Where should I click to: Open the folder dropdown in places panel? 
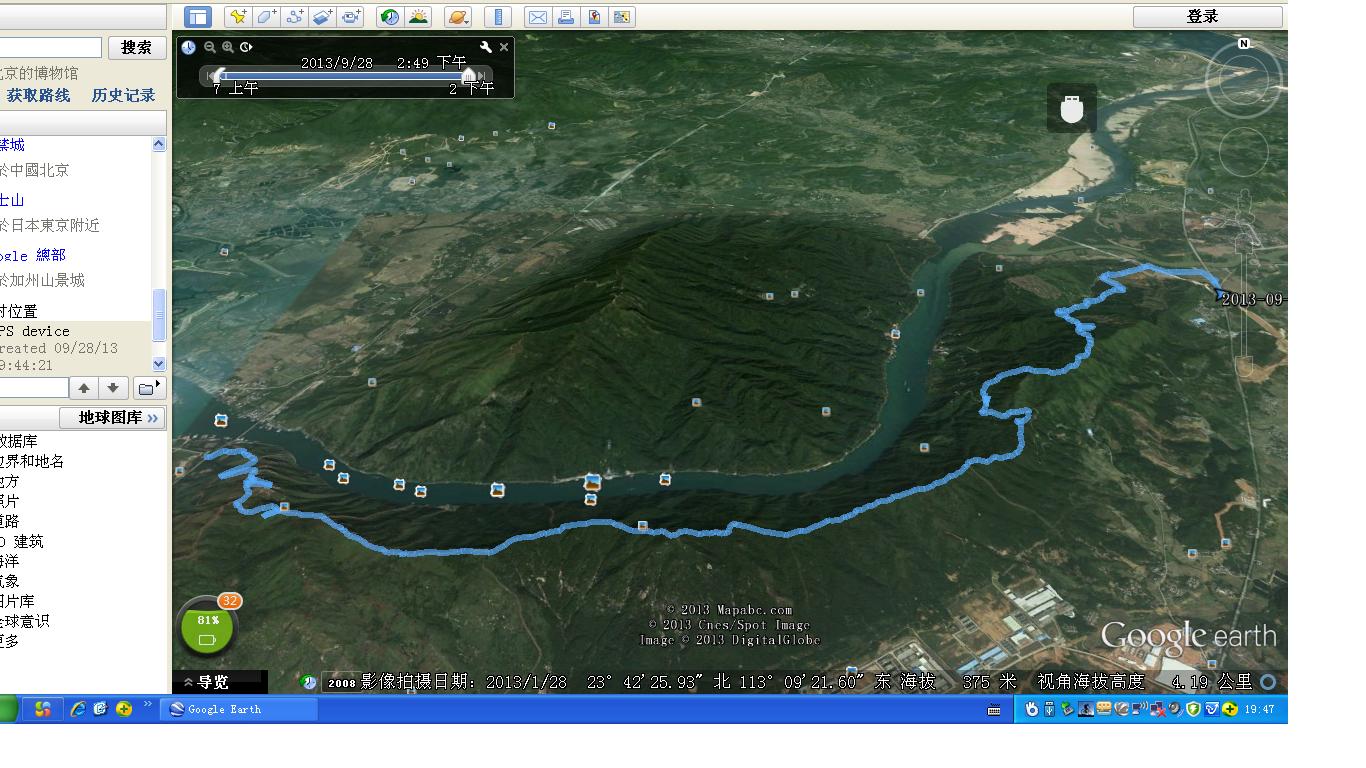(x=149, y=388)
